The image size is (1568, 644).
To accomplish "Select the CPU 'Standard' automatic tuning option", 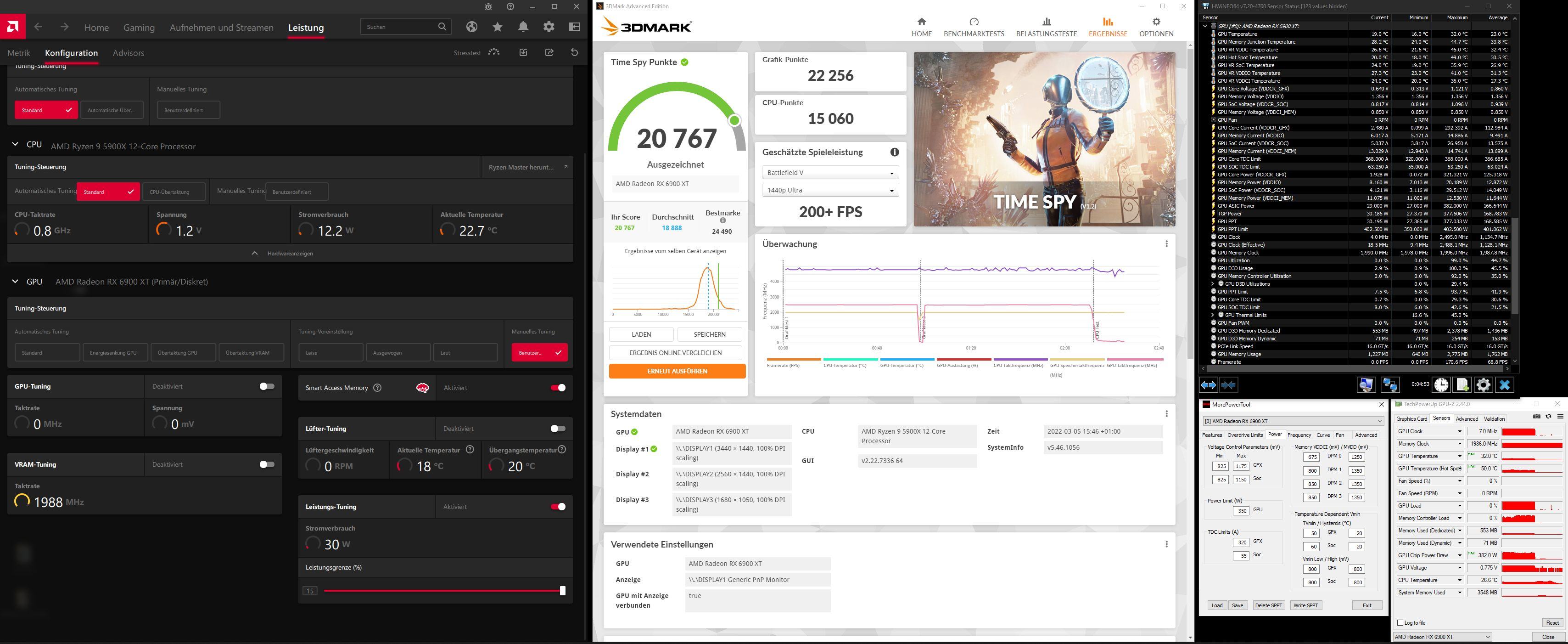I will pos(108,192).
